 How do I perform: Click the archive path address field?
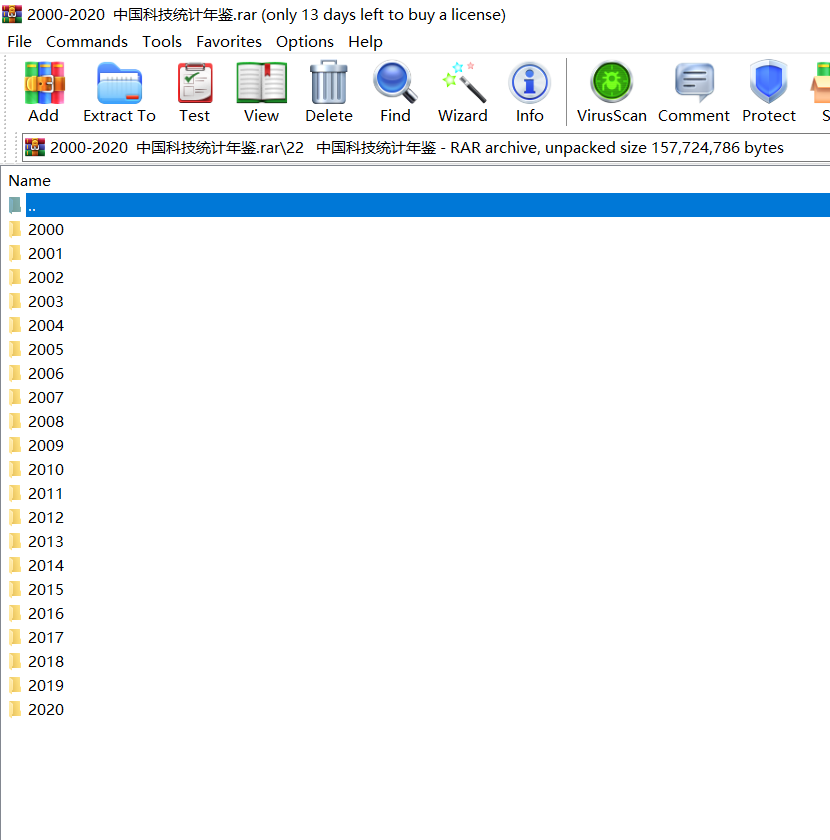pyautogui.click(x=426, y=147)
